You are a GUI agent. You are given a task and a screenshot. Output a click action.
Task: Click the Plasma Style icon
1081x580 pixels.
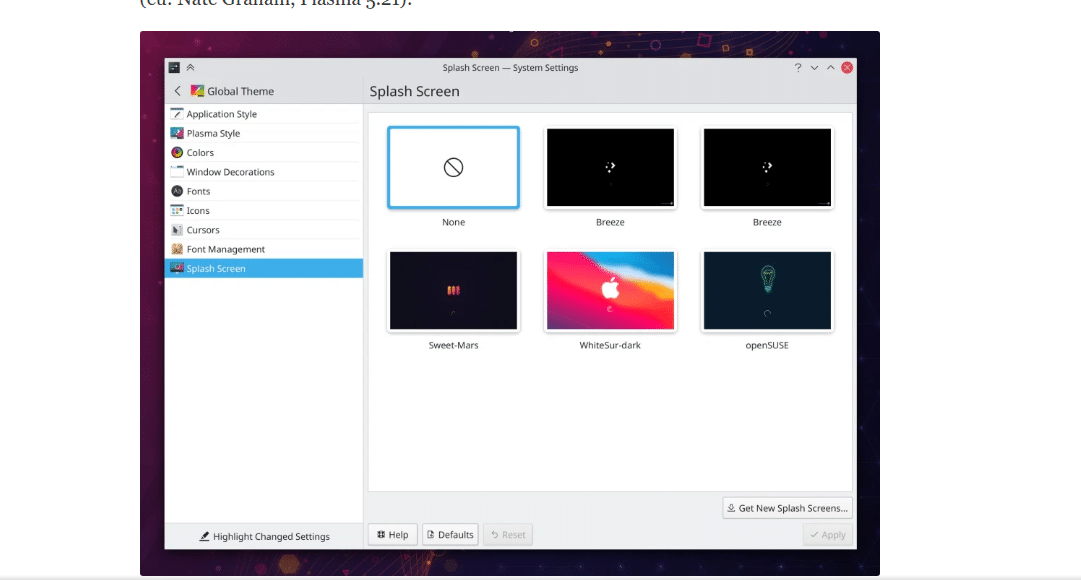[177, 133]
